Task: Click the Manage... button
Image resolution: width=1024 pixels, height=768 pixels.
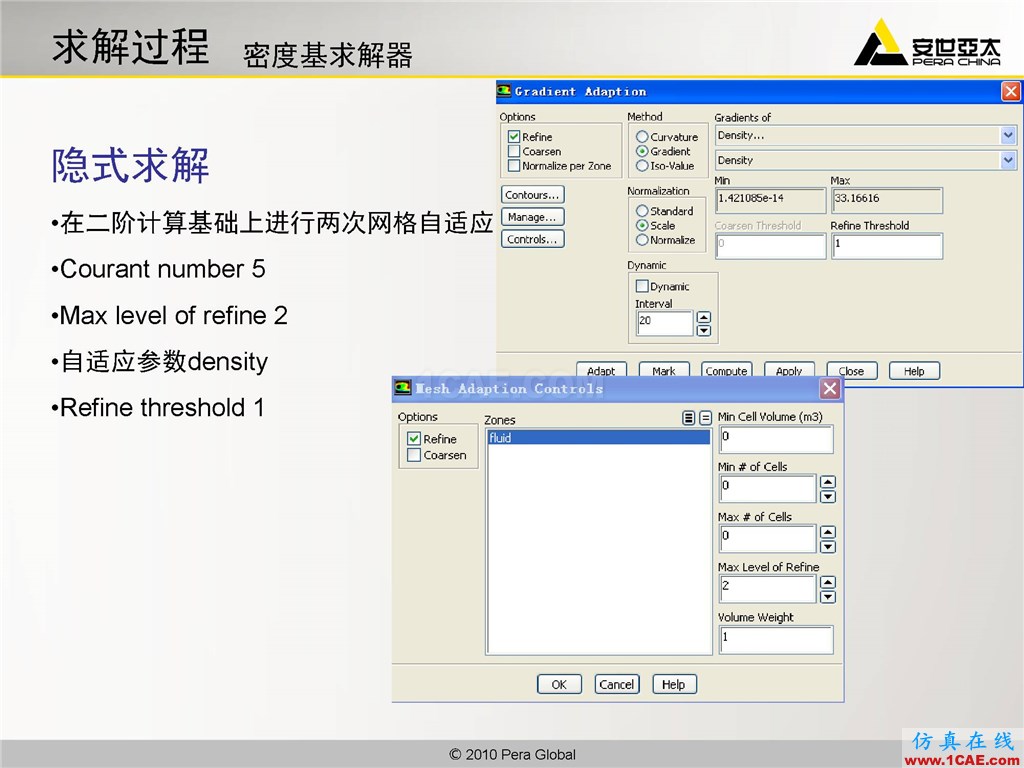Action: [532, 217]
